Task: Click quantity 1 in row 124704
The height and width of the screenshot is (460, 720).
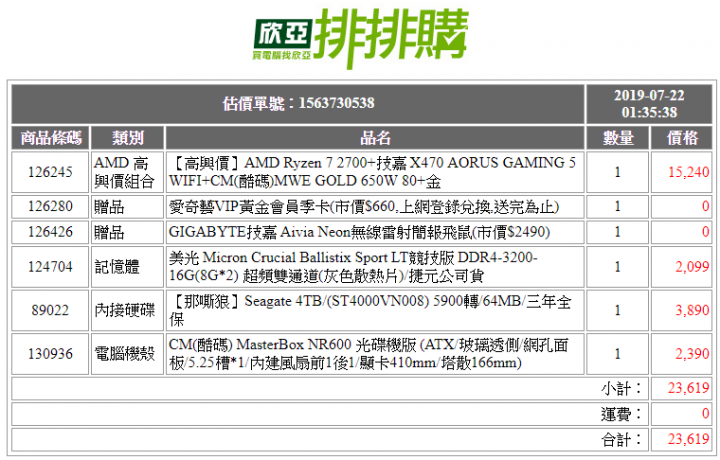Action: (x=618, y=267)
